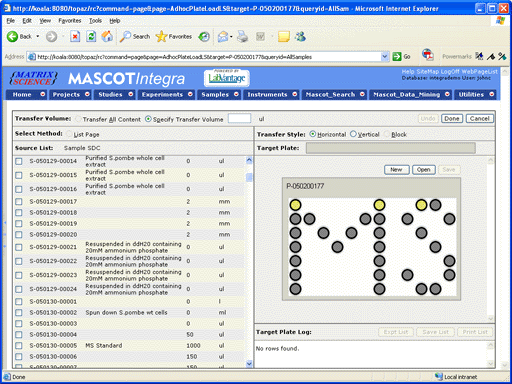512x384 pixels.
Task: Open the Home page icon
Action: pos(107,36)
